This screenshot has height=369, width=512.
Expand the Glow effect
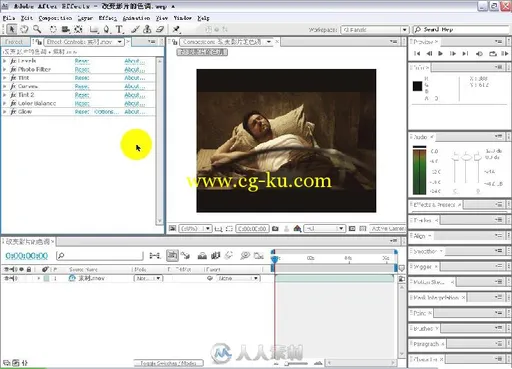point(5,112)
